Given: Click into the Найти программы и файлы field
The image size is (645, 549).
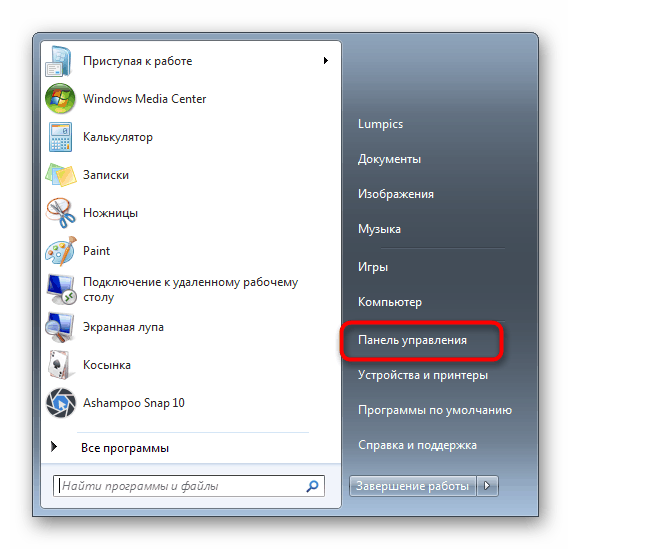Looking at the screenshot, I should tap(189, 486).
